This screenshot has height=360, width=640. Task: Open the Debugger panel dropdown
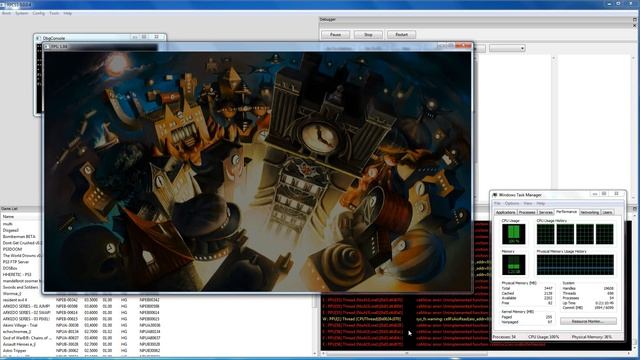coord(507,48)
